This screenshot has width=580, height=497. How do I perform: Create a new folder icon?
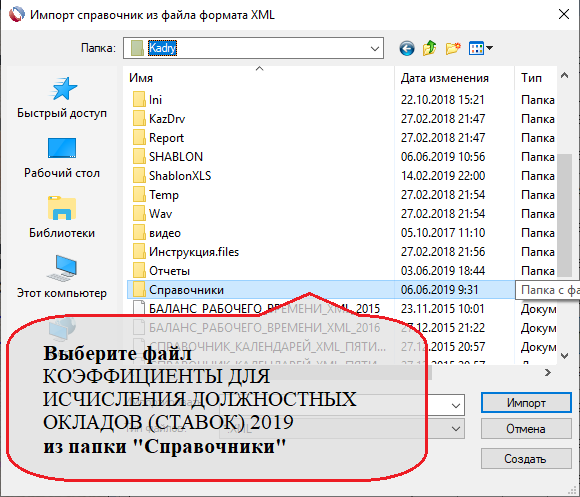(453, 48)
